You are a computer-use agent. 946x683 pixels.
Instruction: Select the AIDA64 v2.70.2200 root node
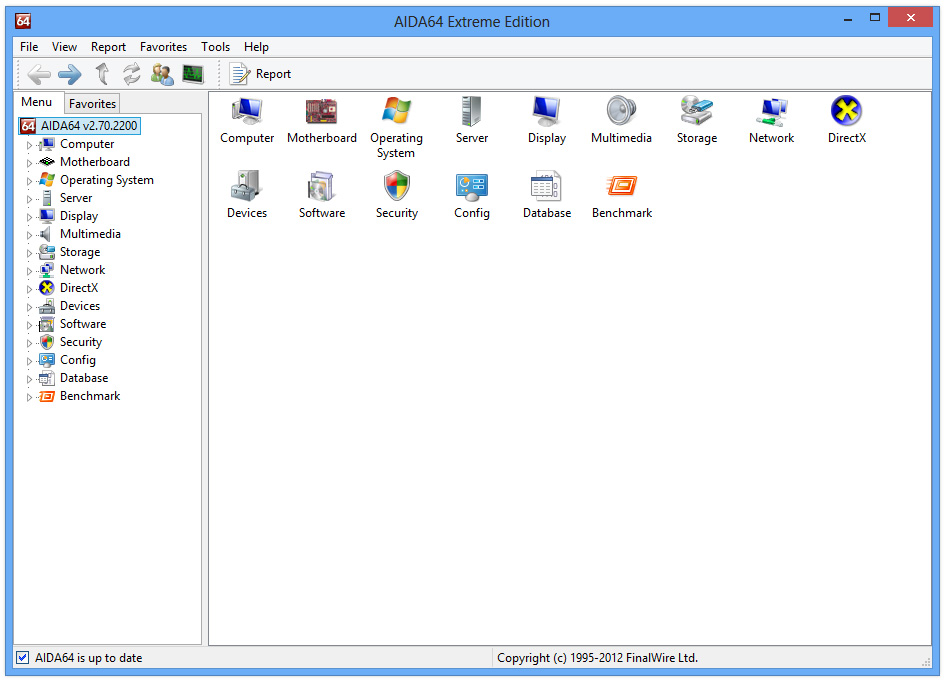click(89, 126)
